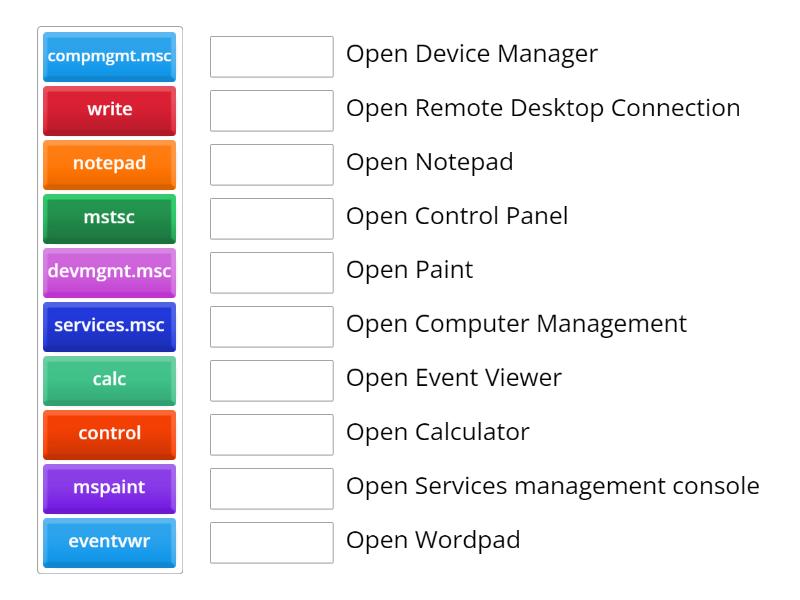Choose the devmgmt.msc tile
The image size is (800, 600).
click(x=110, y=272)
